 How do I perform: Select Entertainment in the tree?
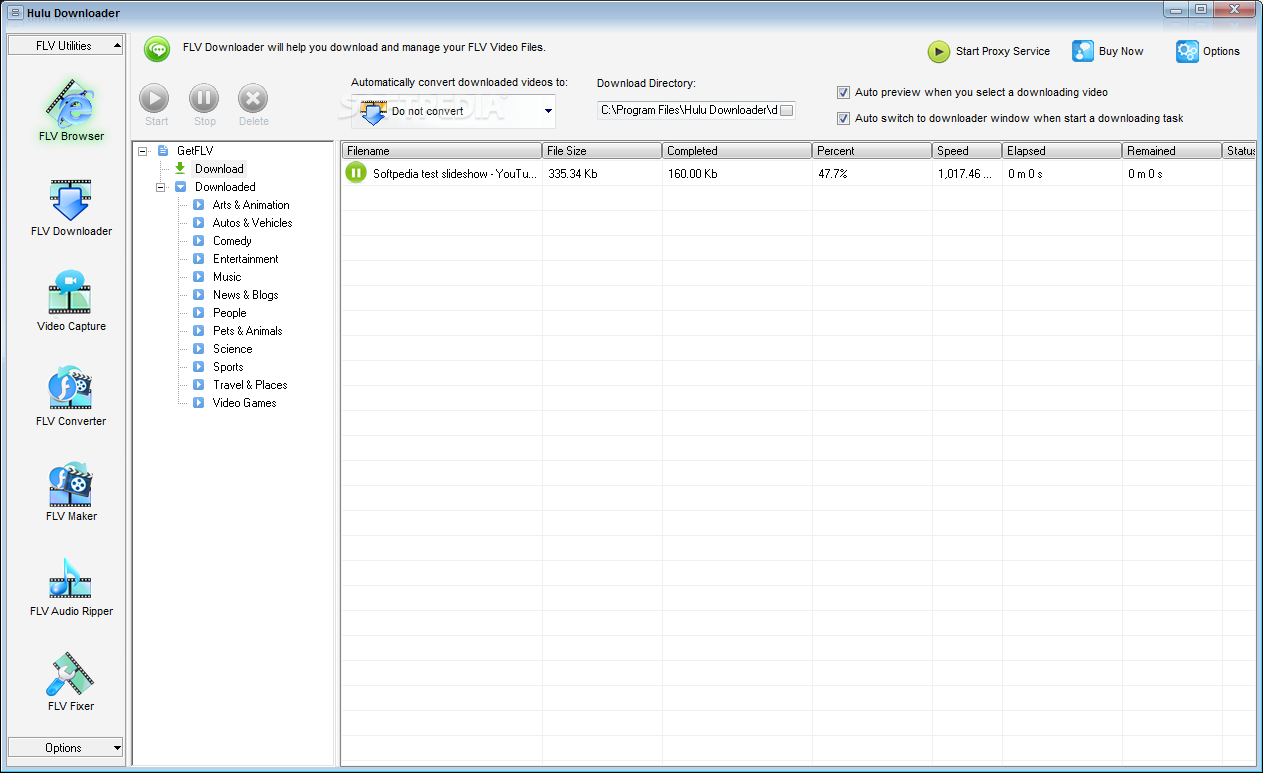[245, 259]
